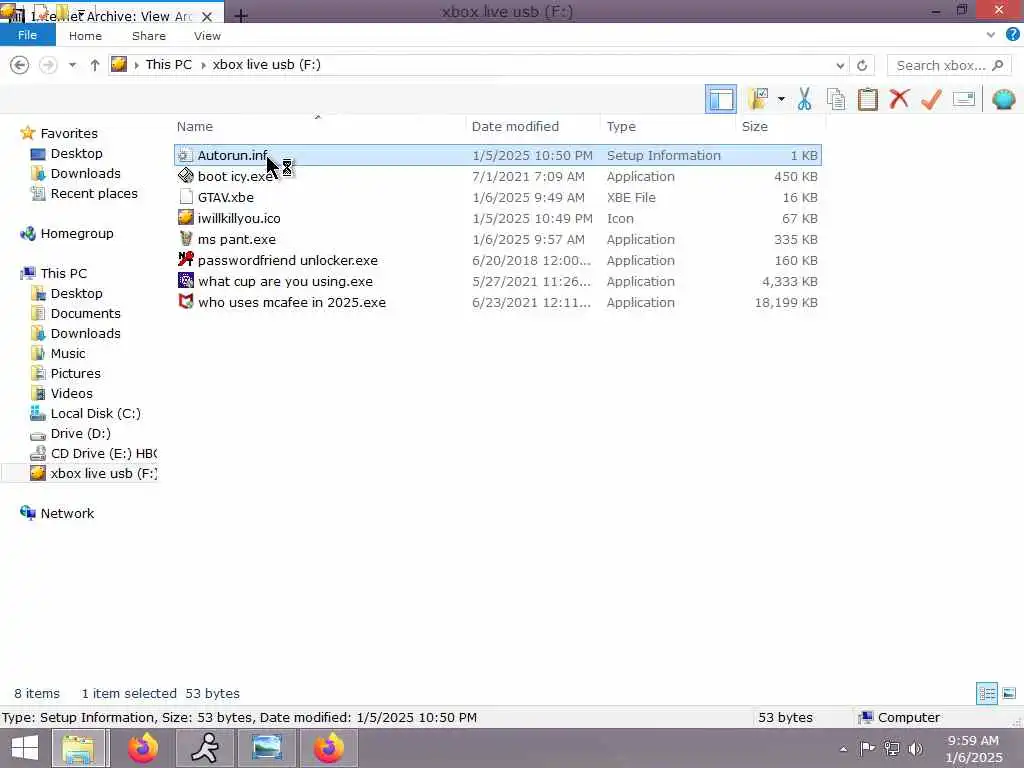Screen dimensions: 1024x768
Task: Click xbox live usb (F:) breadcrumb
Action: click(x=266, y=65)
